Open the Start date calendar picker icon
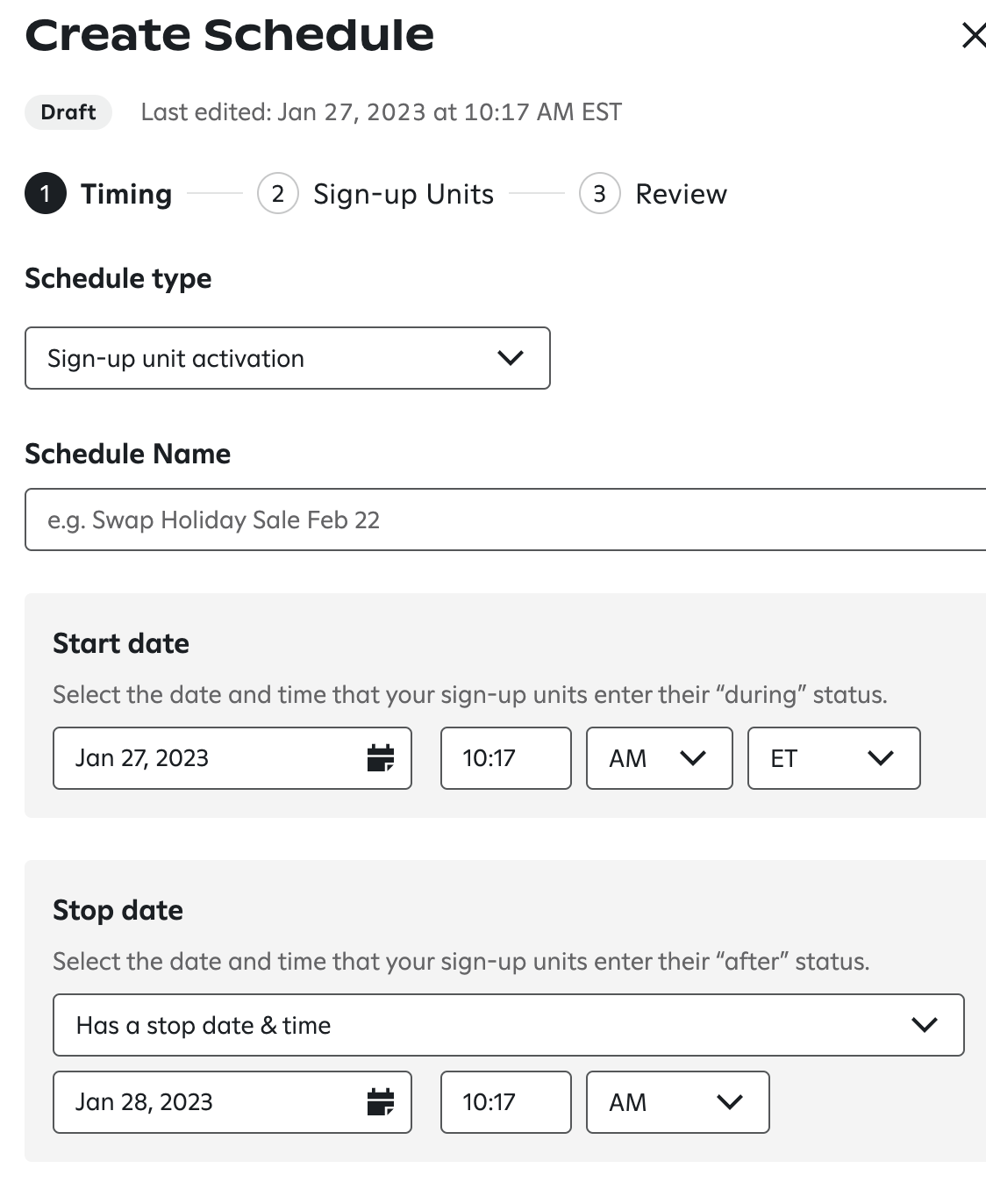This screenshot has width=986, height=1204. tap(380, 758)
